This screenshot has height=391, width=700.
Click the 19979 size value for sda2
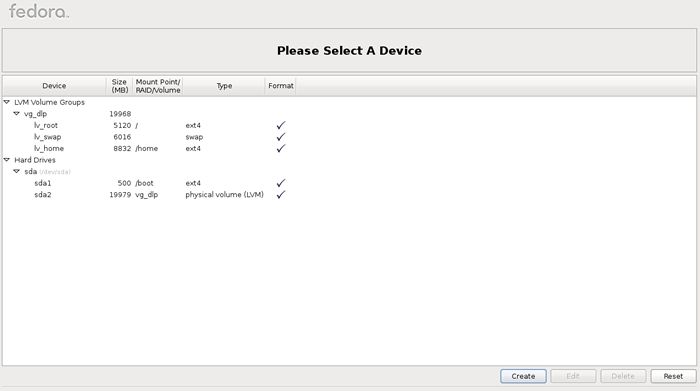(120, 195)
